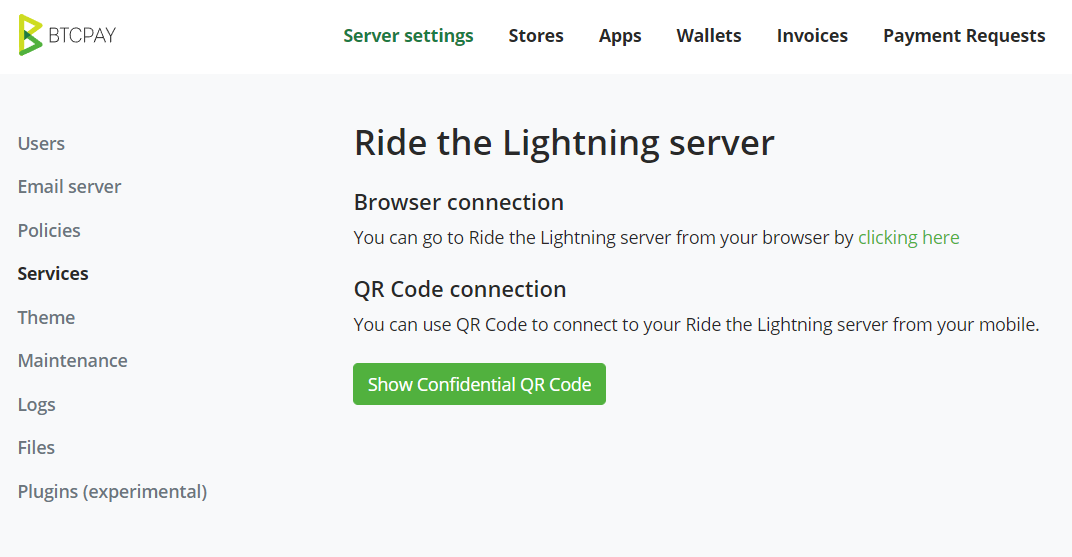Open Server settings in the top navigation
This screenshot has width=1072, height=557.
pos(408,36)
